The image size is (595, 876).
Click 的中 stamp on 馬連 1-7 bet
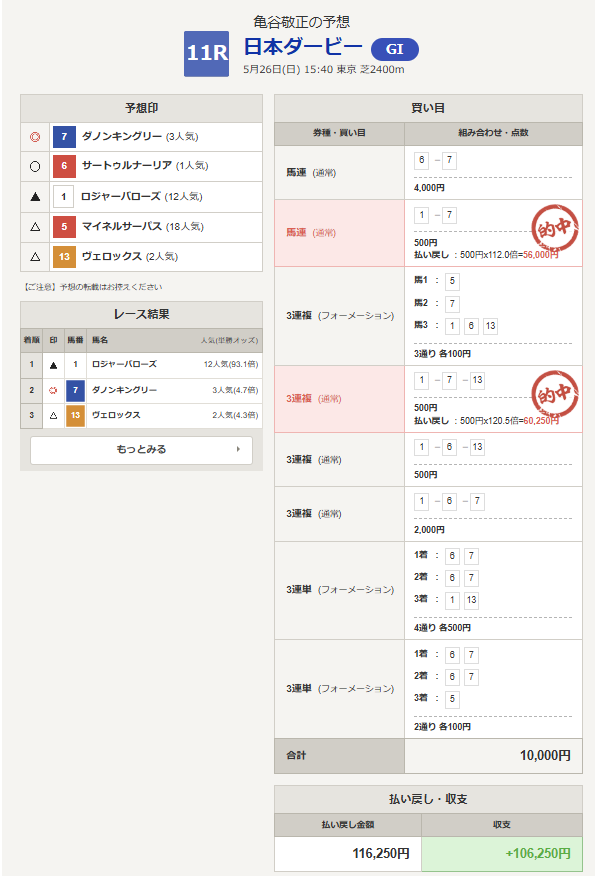click(x=555, y=228)
